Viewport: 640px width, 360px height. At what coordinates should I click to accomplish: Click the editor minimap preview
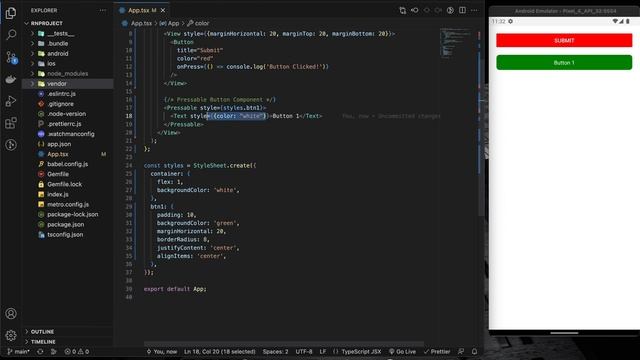455,42
